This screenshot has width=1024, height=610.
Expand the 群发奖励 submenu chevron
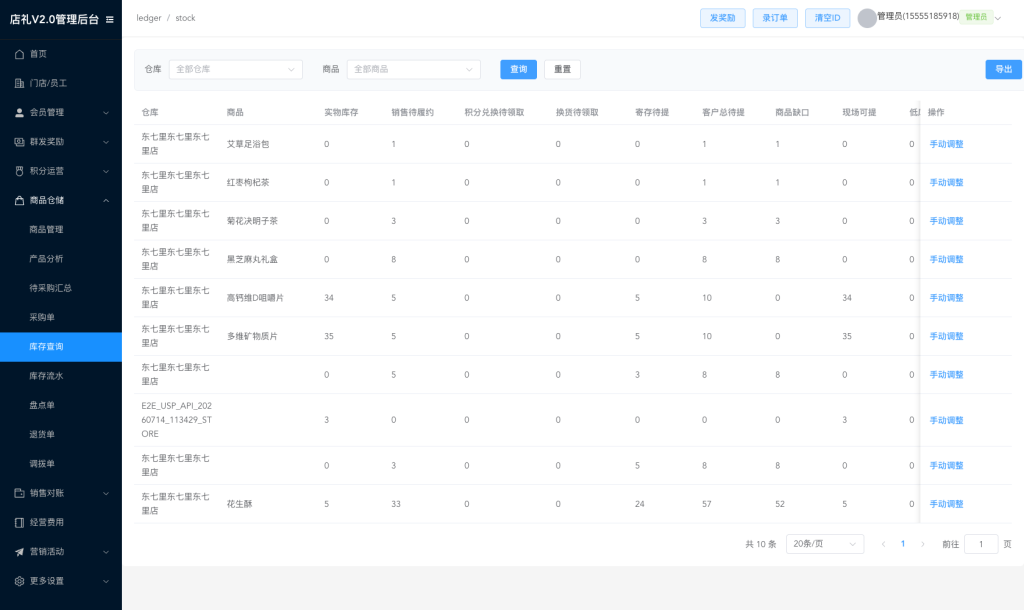click(x=106, y=142)
